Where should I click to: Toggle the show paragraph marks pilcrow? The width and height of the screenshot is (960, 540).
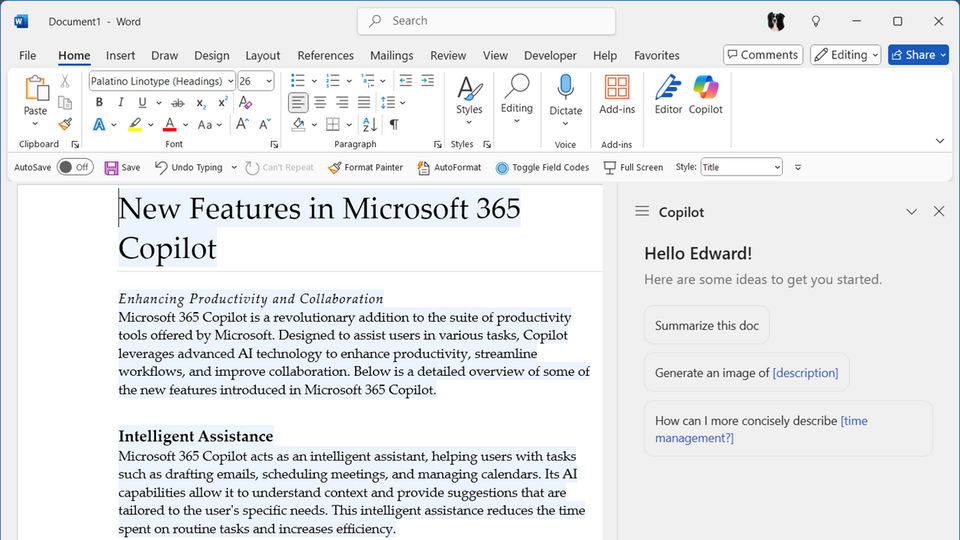click(x=394, y=125)
